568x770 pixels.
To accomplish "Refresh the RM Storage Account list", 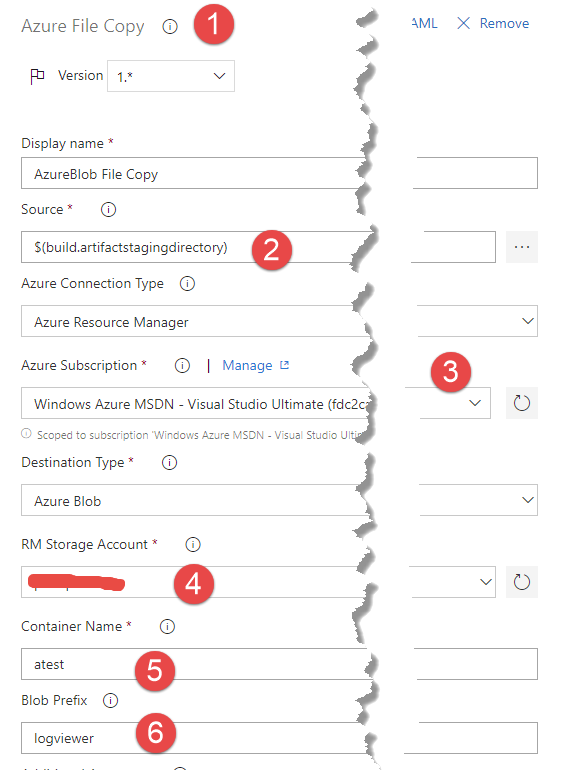I will 522,582.
